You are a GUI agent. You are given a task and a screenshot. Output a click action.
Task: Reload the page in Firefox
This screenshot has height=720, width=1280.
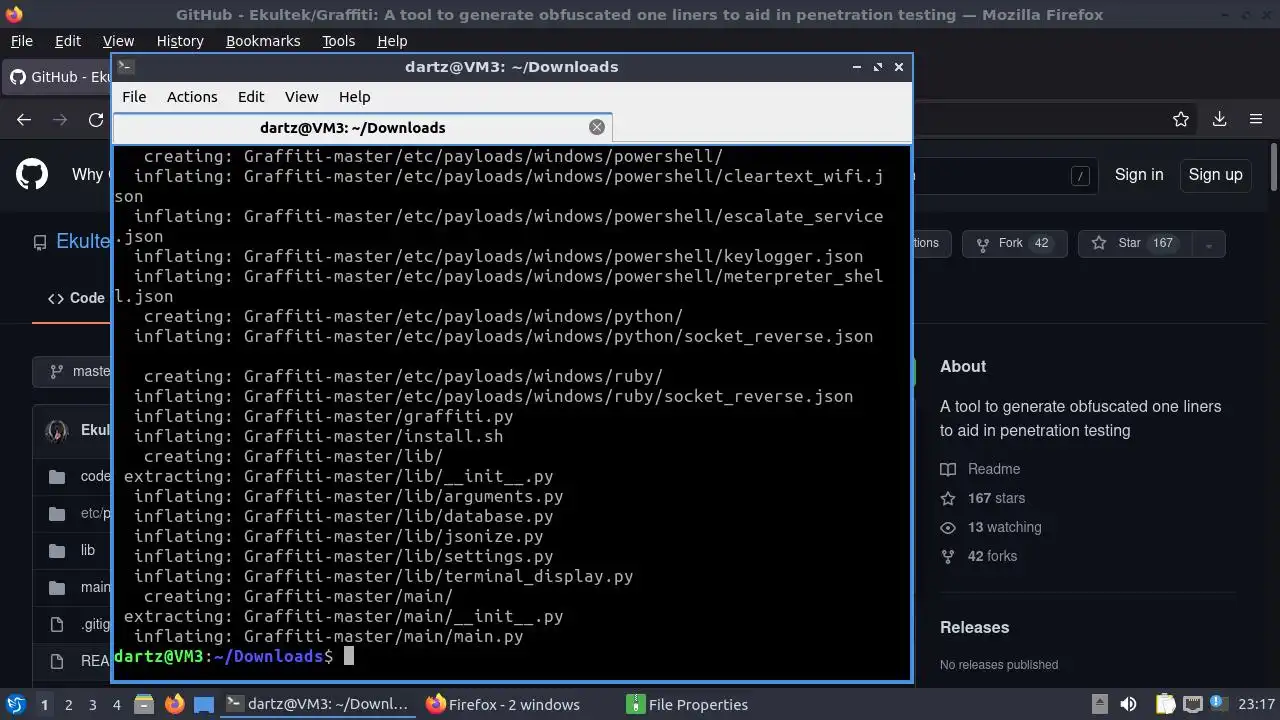click(x=96, y=120)
